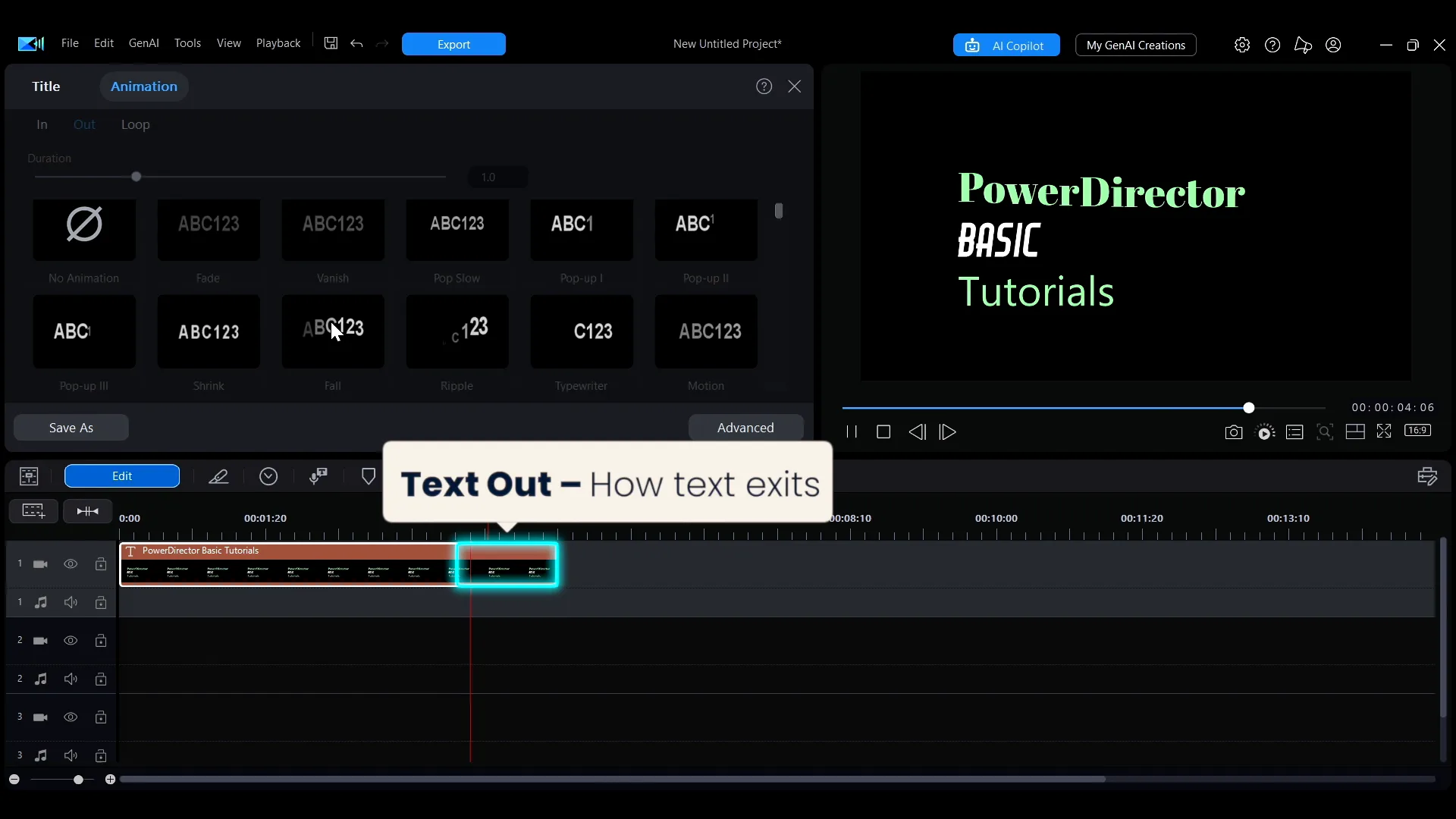Click the preview zoom icon
Viewport: 1456px width, 819px height.
[1325, 432]
